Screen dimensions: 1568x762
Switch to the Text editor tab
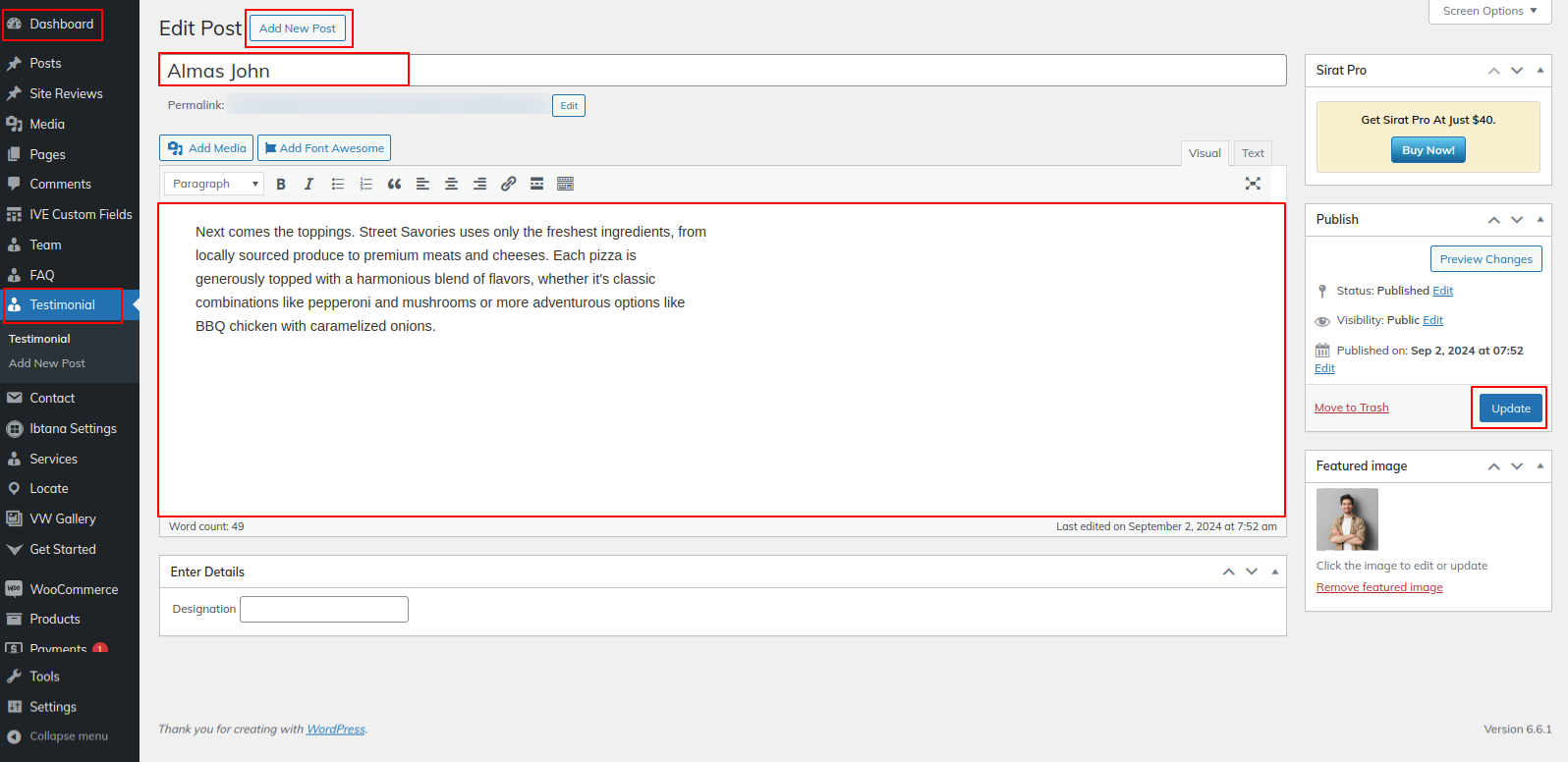coord(1253,153)
